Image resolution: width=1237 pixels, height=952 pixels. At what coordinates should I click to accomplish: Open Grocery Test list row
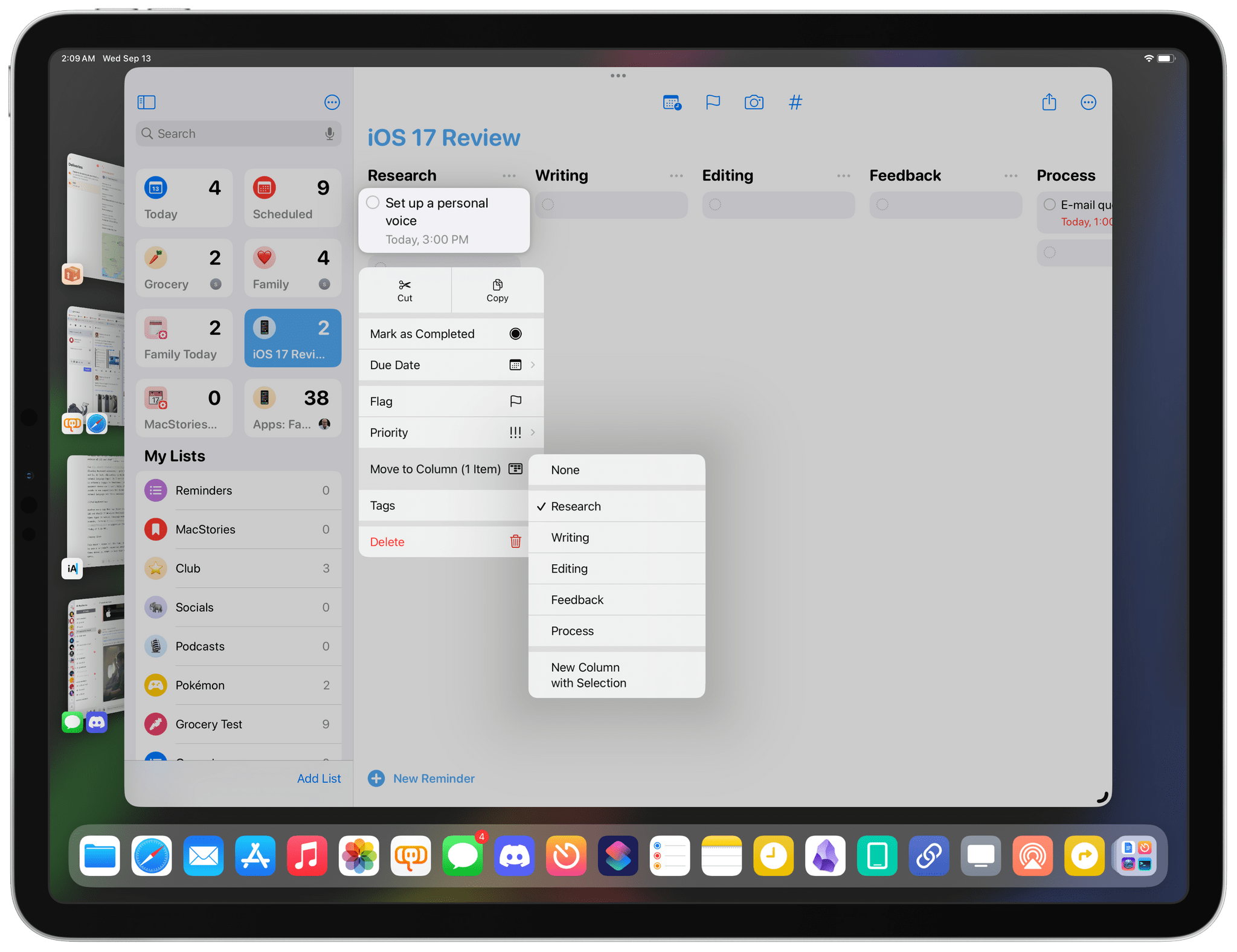coord(240,724)
